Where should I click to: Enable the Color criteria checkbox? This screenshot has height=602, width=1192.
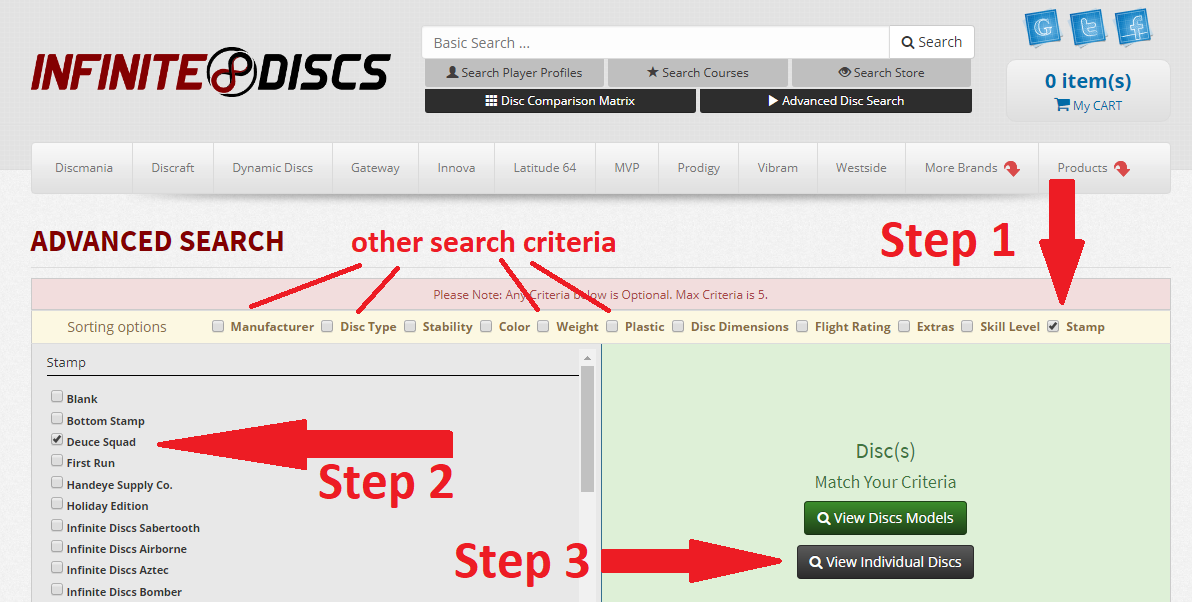pos(487,326)
